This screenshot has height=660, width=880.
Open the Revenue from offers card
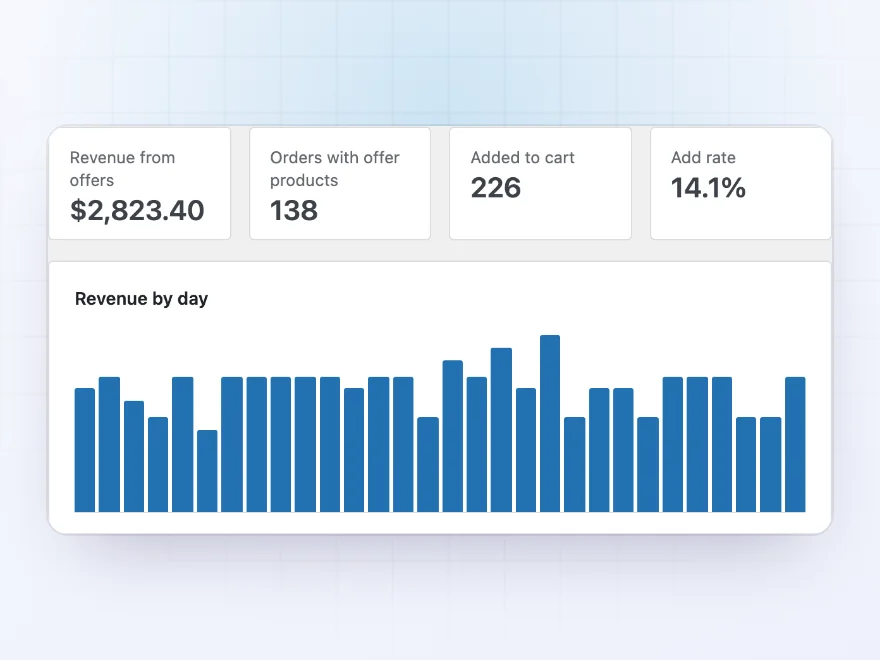[140, 184]
